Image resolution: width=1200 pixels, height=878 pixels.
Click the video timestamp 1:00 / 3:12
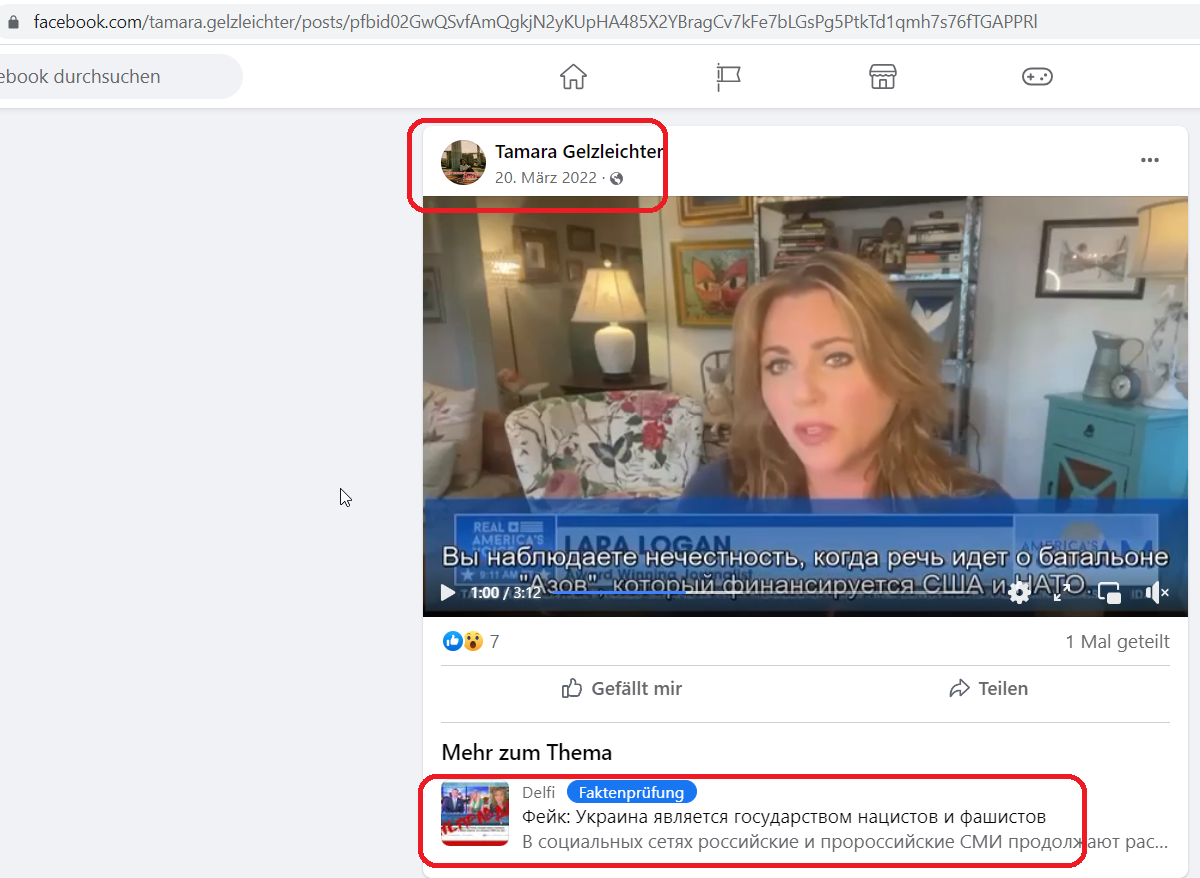pyautogui.click(x=506, y=593)
